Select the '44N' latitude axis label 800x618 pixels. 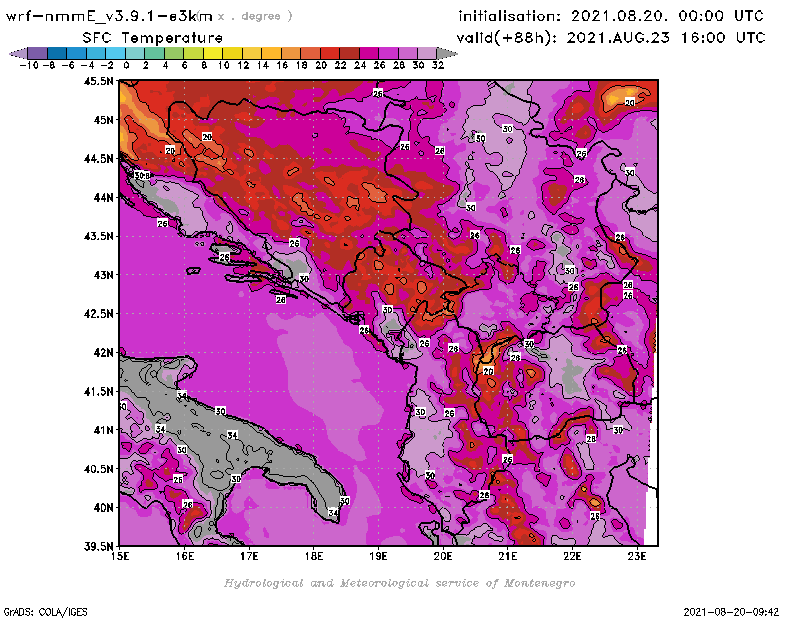pyautogui.click(x=104, y=197)
